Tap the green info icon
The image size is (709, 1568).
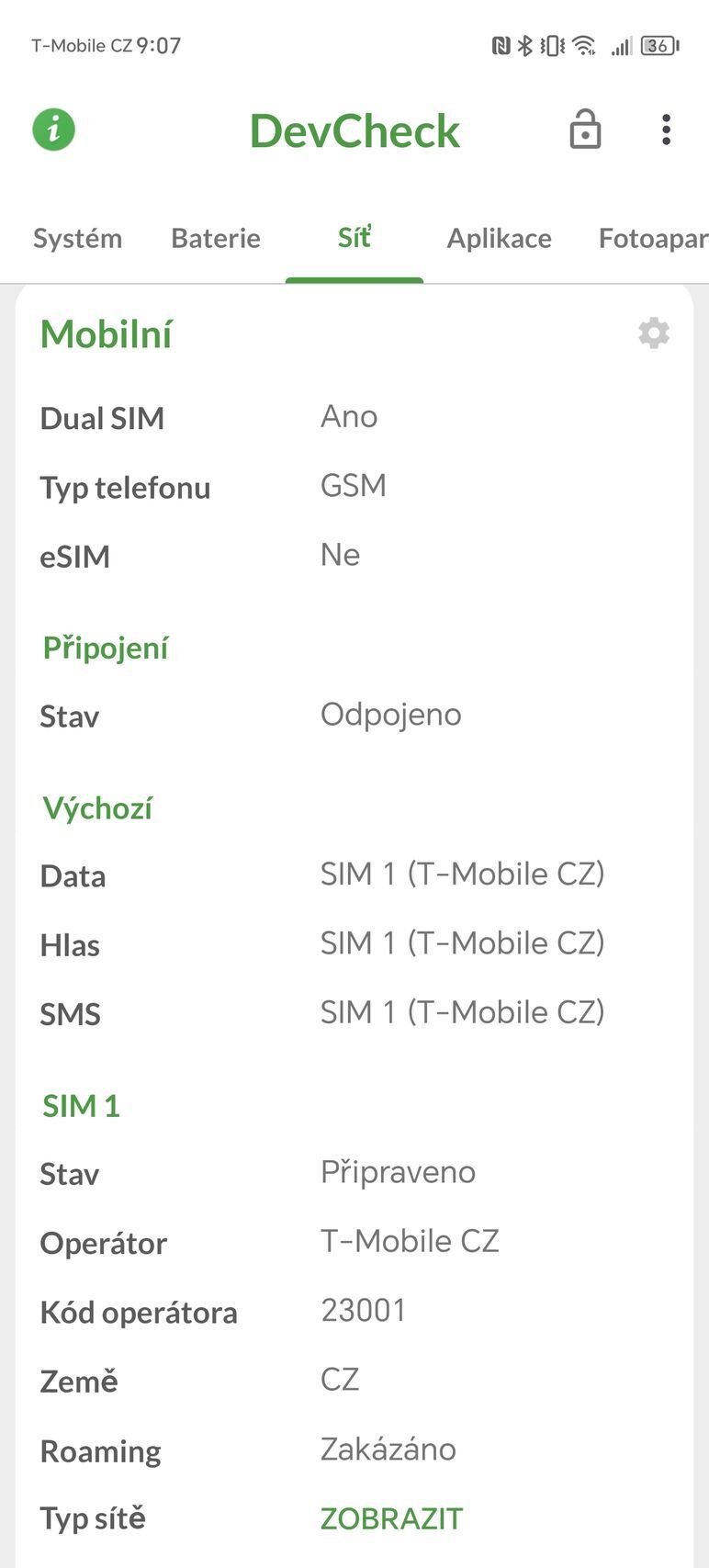[54, 130]
